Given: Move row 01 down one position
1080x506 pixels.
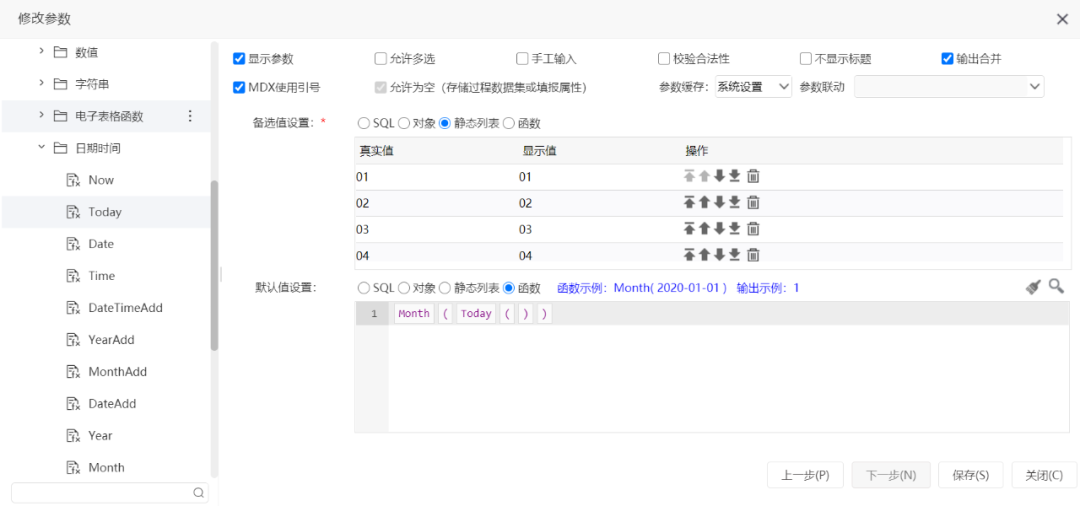Looking at the screenshot, I should (720, 176).
